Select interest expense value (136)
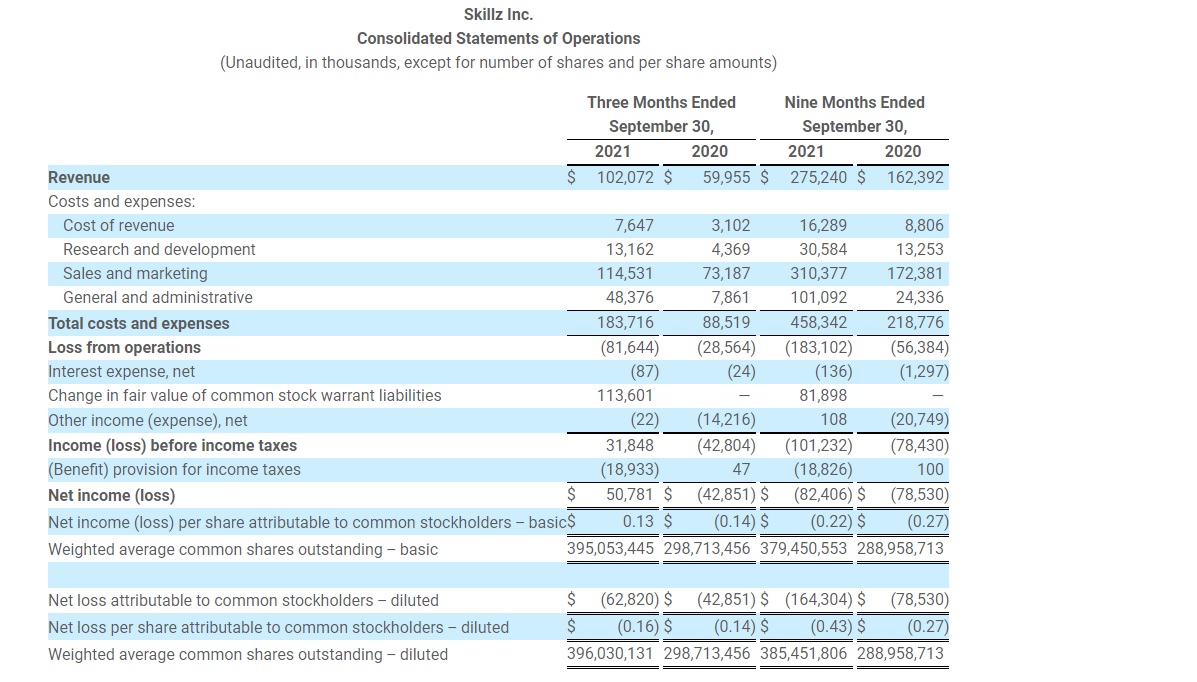This screenshot has width=1197, height=682. pos(833,371)
